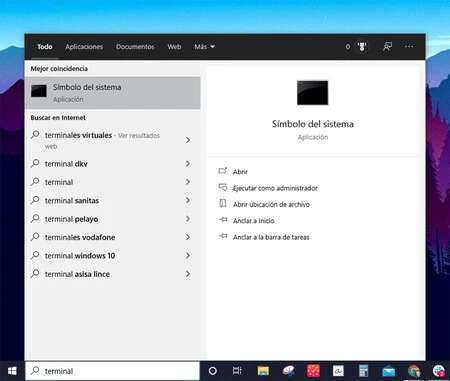Open the feedback person icon
Viewport: 450px width, 381px height.
click(387, 46)
